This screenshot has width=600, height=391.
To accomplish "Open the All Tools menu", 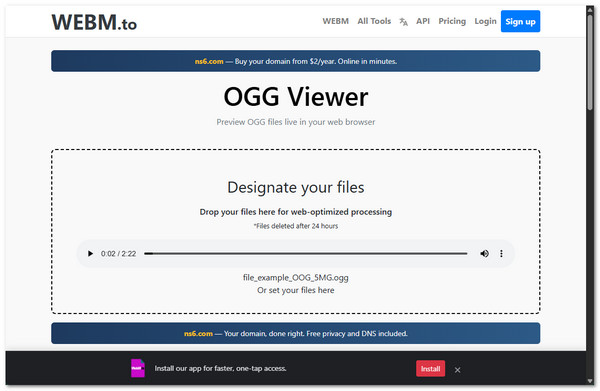I will pos(374,21).
